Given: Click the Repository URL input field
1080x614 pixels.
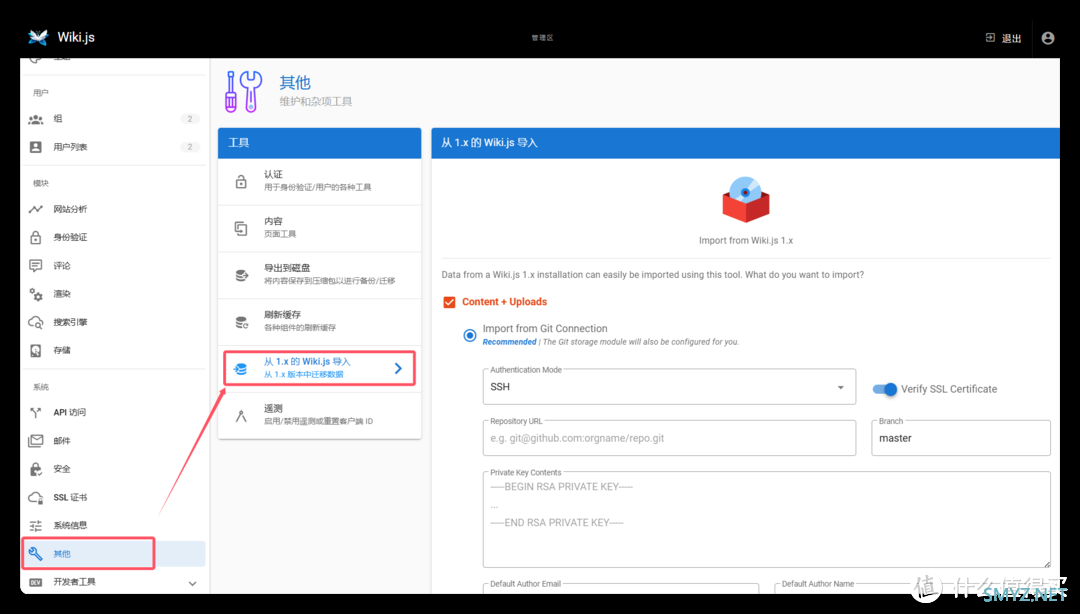Looking at the screenshot, I should pos(669,438).
